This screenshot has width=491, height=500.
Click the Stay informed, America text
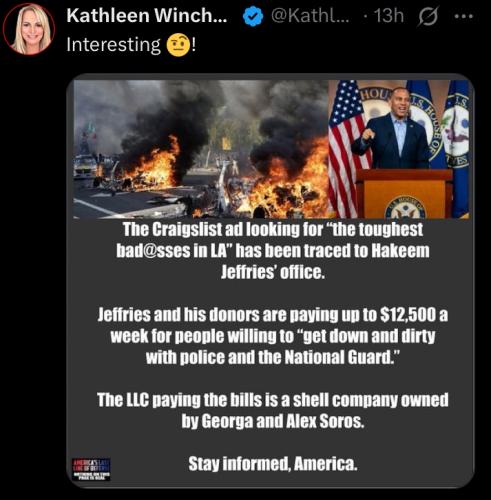273,464
